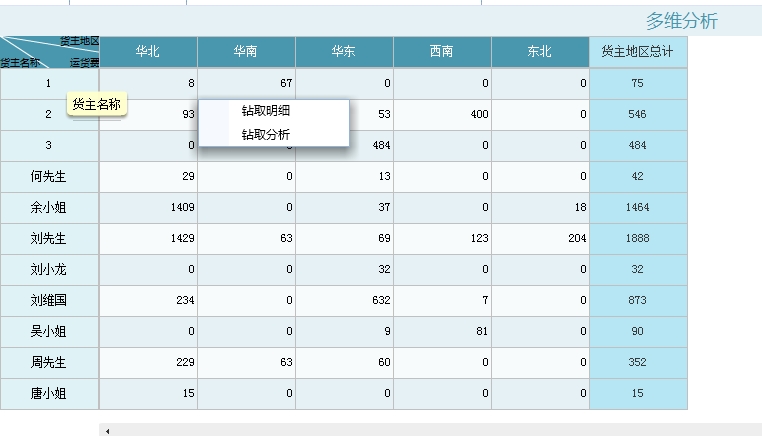Click the 1888 total for 刘先生
762x436 pixels.
tap(638, 239)
